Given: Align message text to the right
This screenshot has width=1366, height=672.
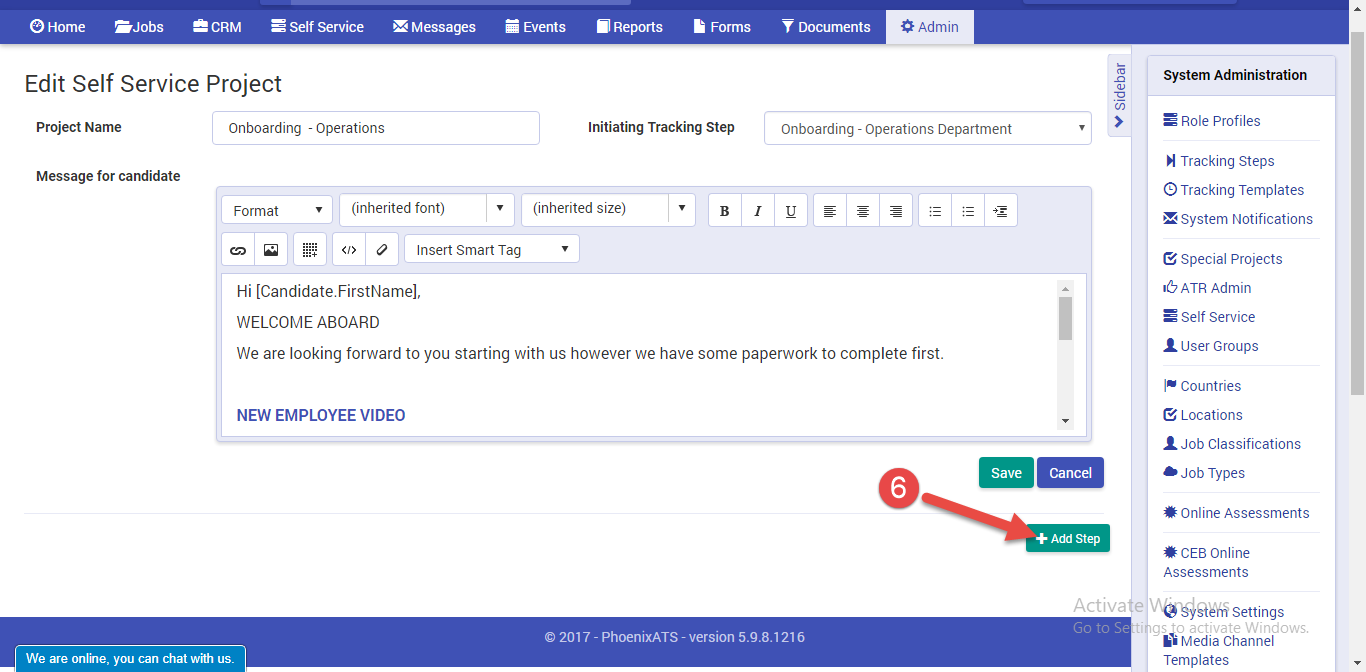Looking at the screenshot, I should (896, 211).
